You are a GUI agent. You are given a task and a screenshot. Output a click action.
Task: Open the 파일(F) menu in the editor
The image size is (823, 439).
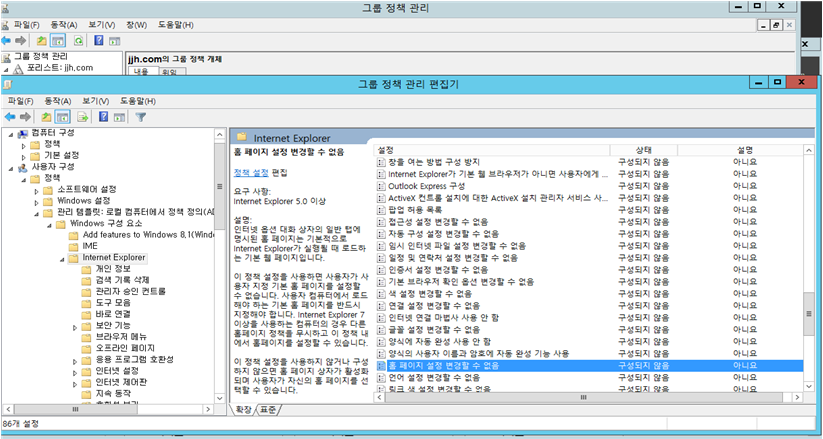pos(20,101)
